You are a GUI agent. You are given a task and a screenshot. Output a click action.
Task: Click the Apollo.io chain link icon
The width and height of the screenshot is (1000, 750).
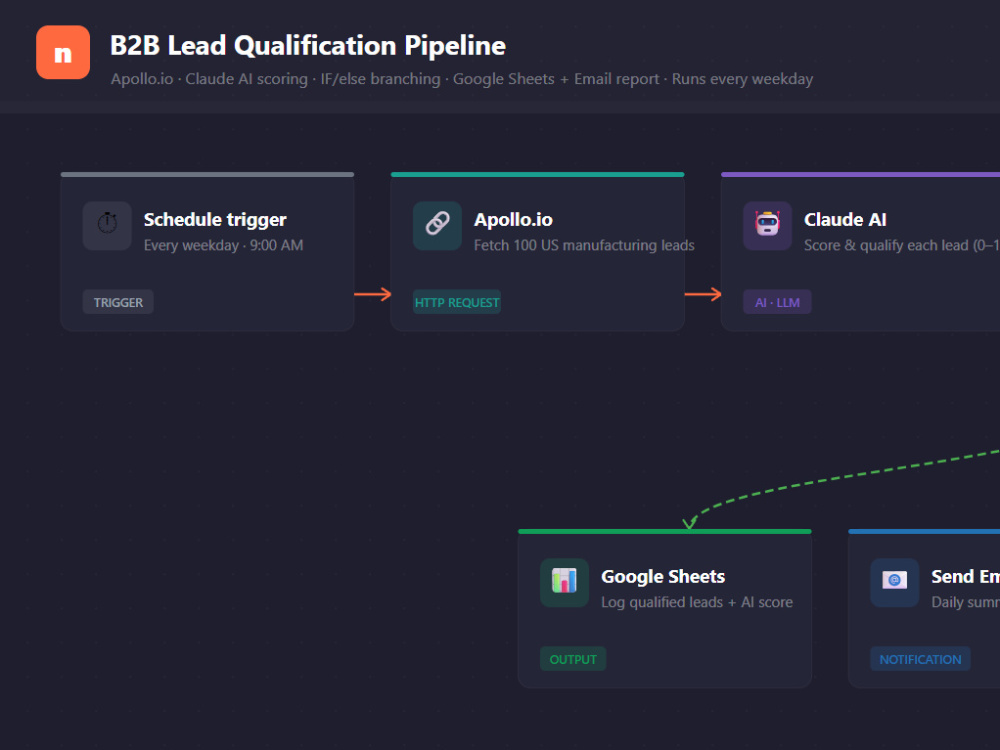(438, 226)
